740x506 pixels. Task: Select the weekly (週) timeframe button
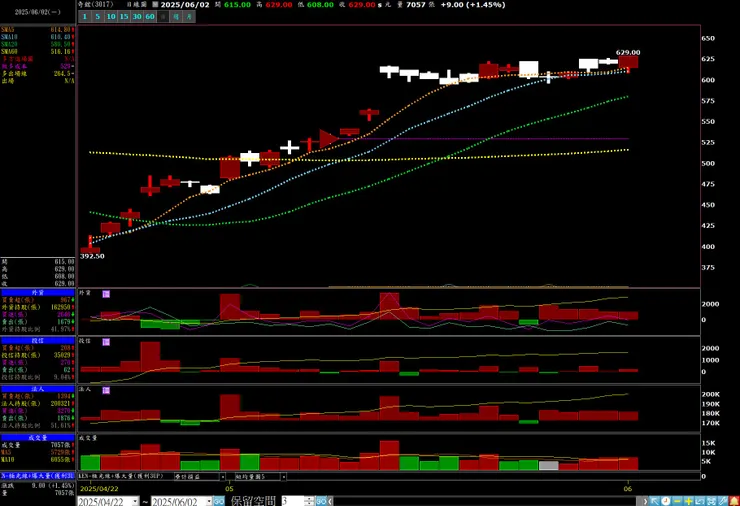tap(176, 17)
